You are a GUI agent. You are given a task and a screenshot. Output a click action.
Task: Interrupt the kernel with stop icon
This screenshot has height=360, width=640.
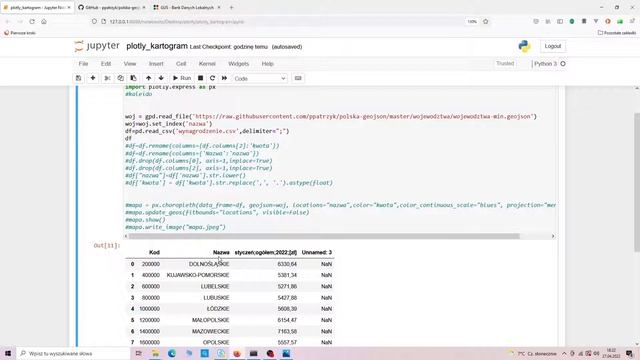[200, 78]
